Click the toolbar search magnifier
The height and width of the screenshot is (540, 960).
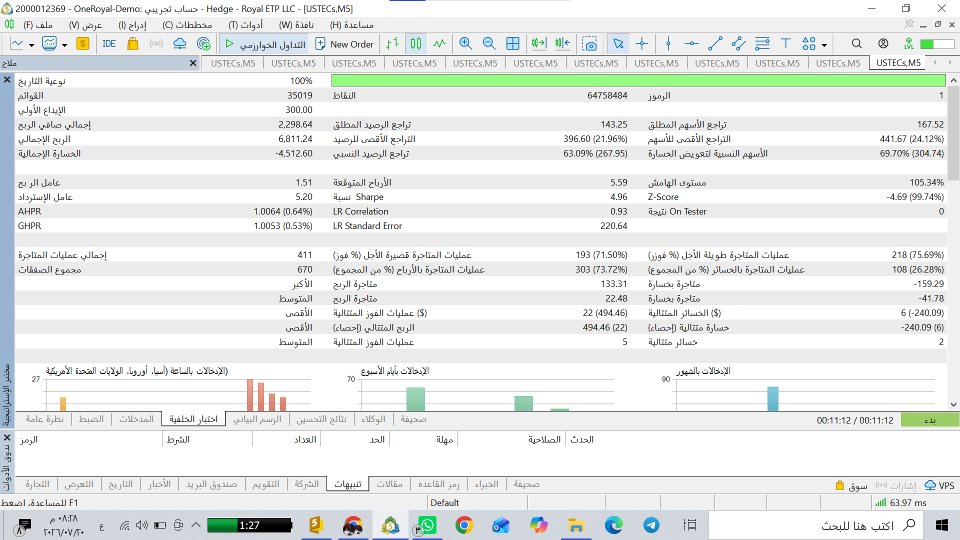point(856,43)
